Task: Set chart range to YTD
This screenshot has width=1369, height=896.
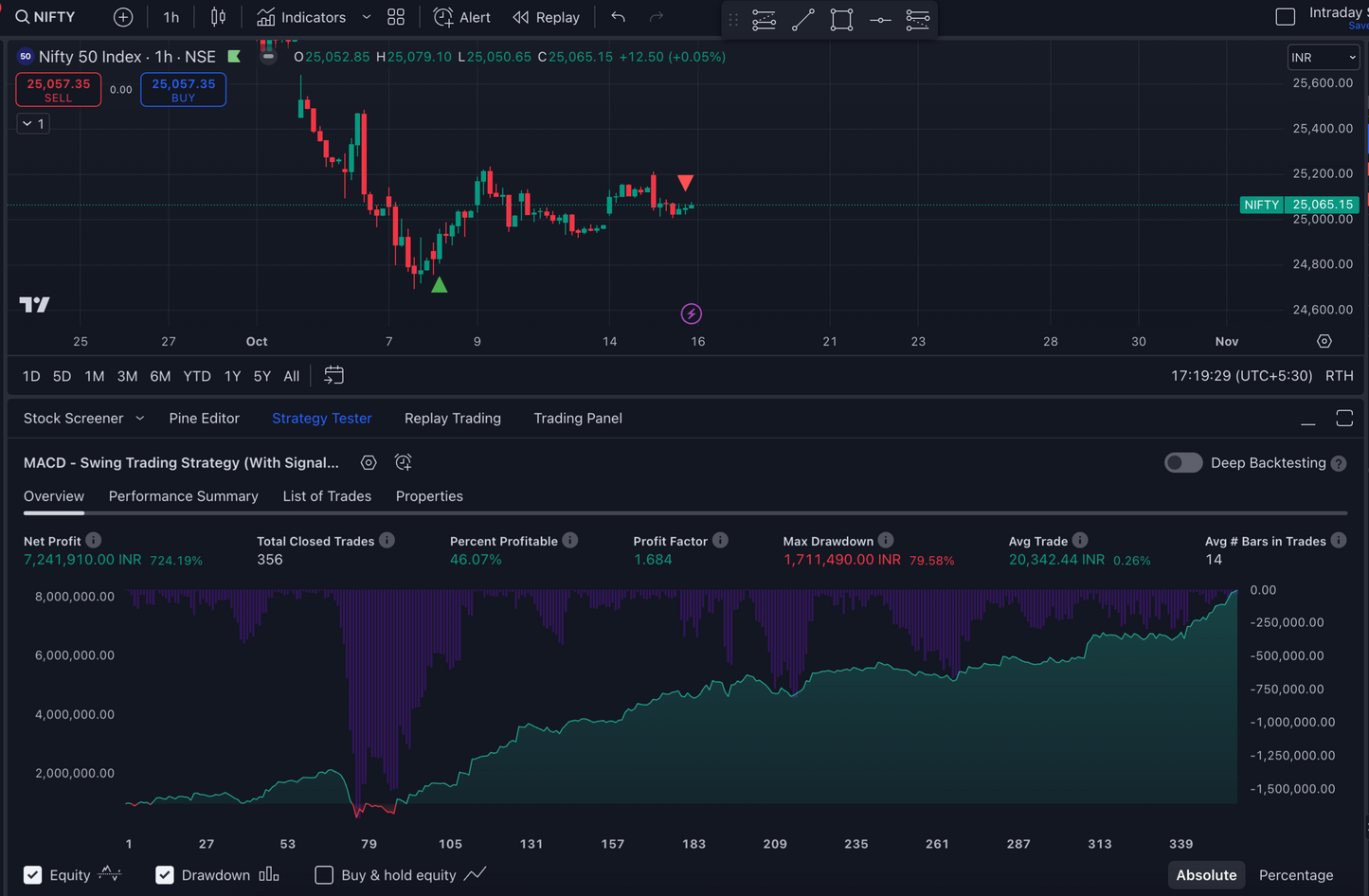Action: coord(197,376)
